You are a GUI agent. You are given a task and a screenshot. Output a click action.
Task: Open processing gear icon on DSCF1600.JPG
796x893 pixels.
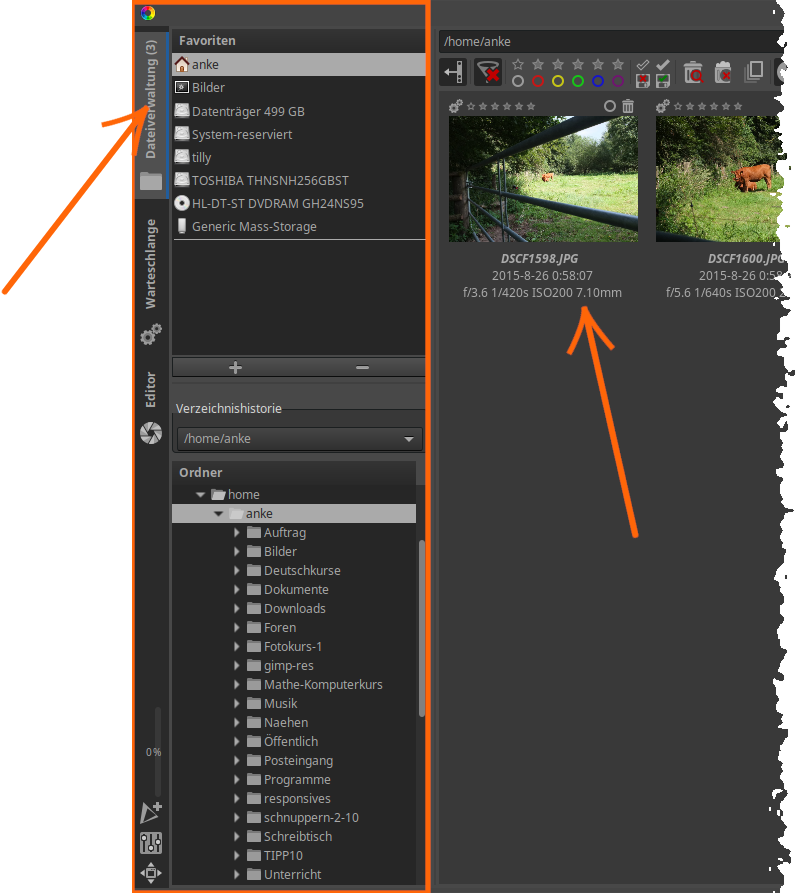coord(663,106)
